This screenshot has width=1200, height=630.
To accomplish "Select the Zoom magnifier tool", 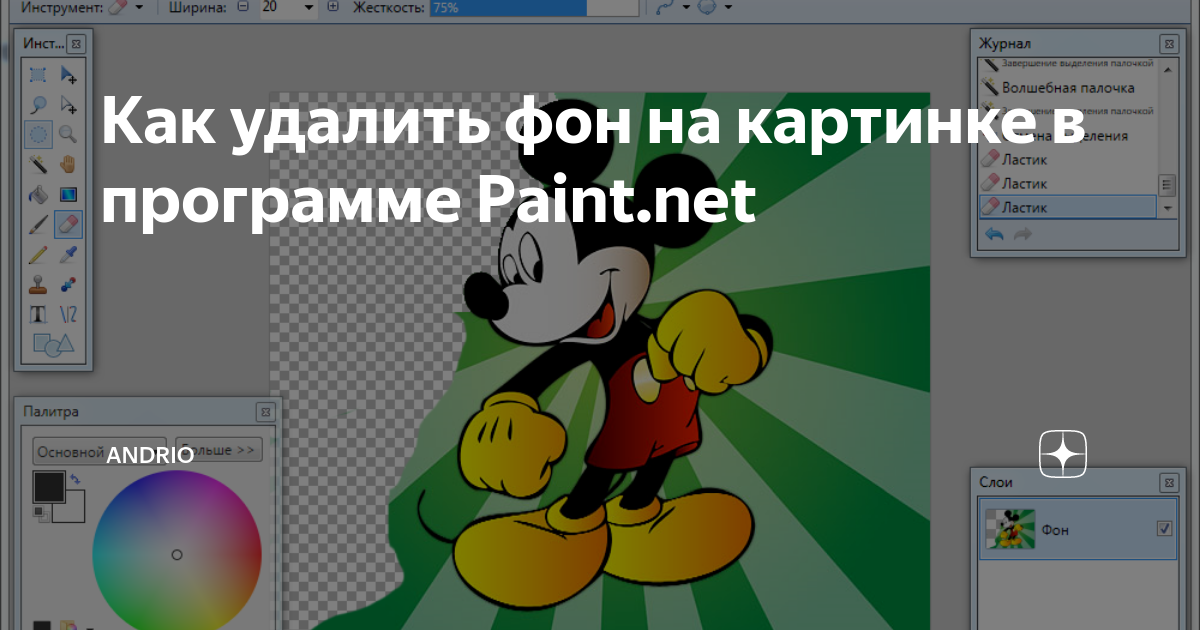I will click(68, 134).
